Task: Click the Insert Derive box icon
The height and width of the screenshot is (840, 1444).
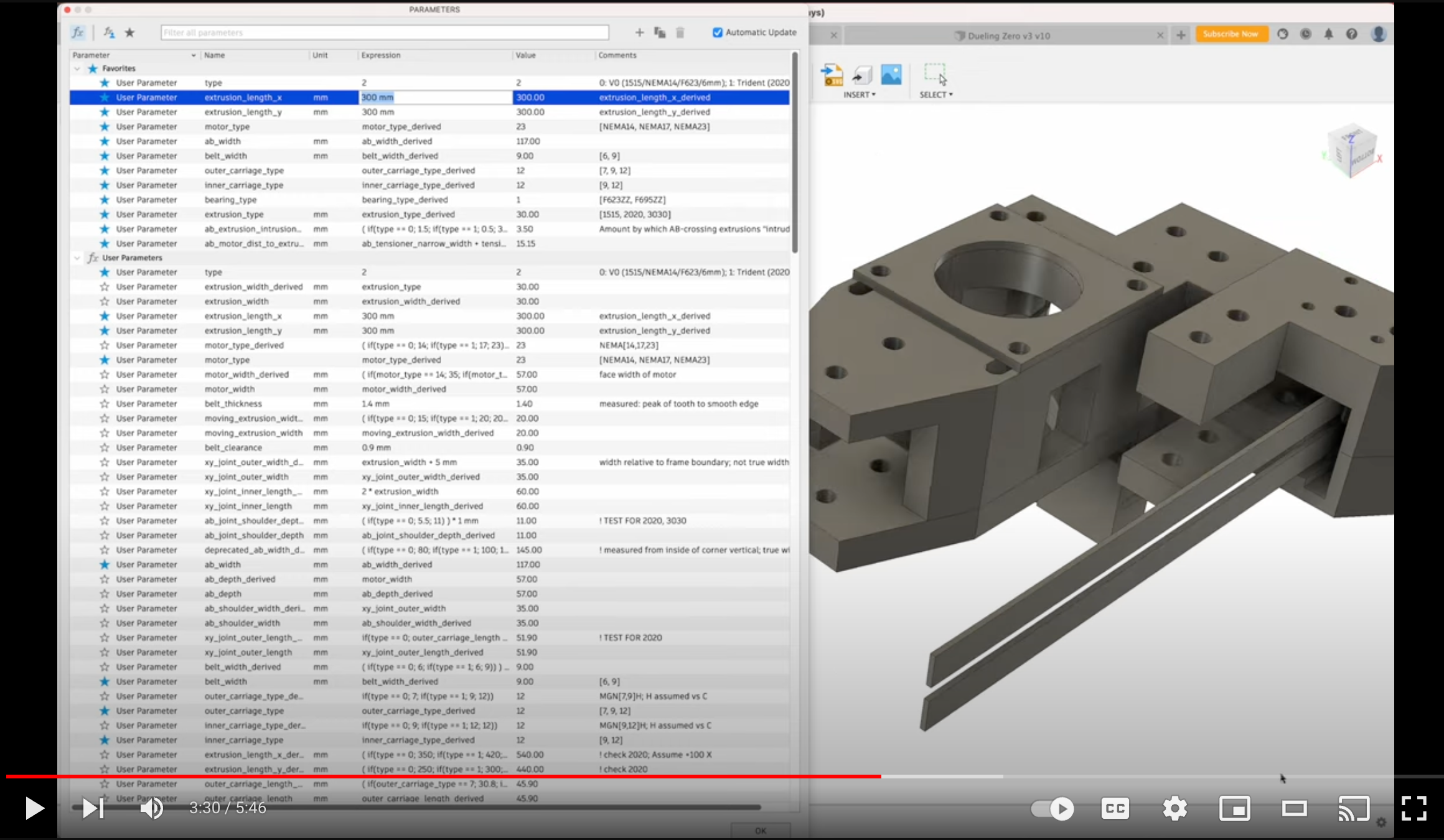Action: [862, 75]
